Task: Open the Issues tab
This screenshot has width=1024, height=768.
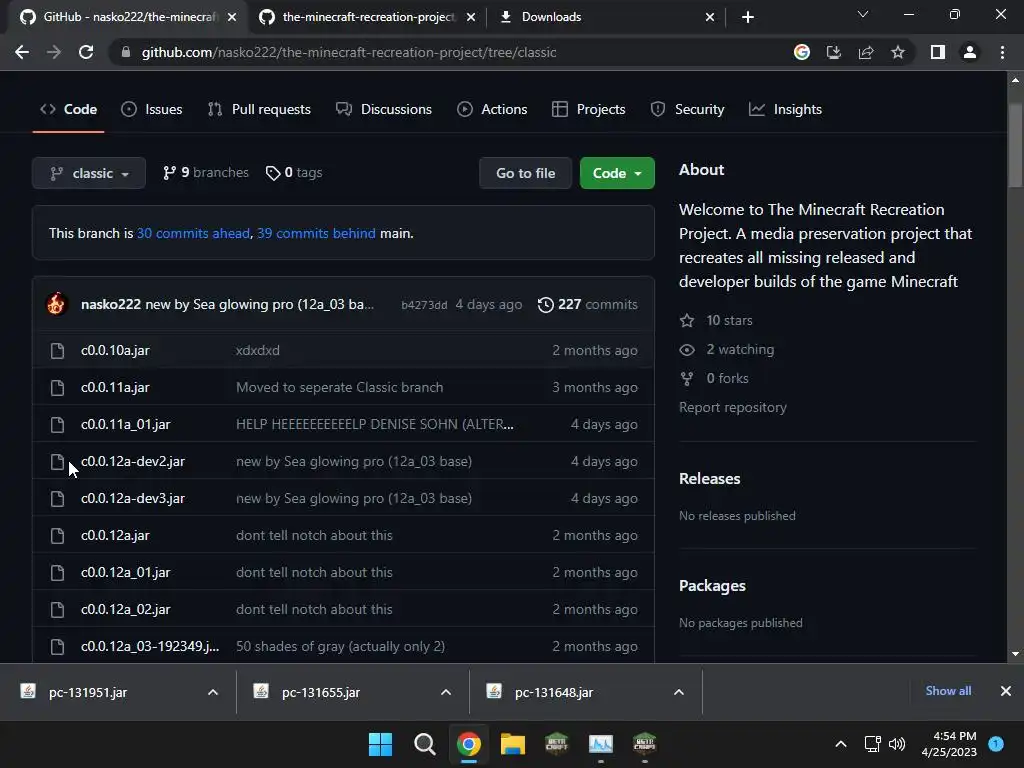Action: click(x=152, y=109)
